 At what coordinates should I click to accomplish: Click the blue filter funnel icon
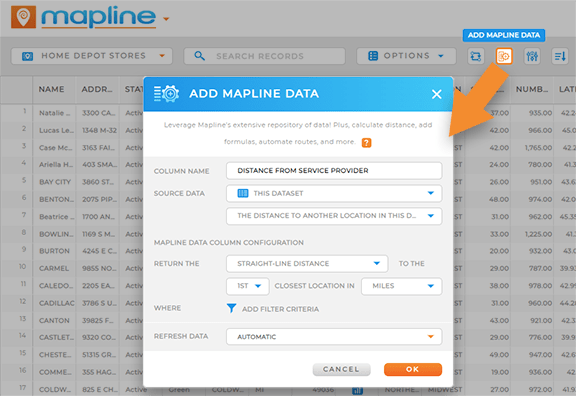tap(231, 308)
